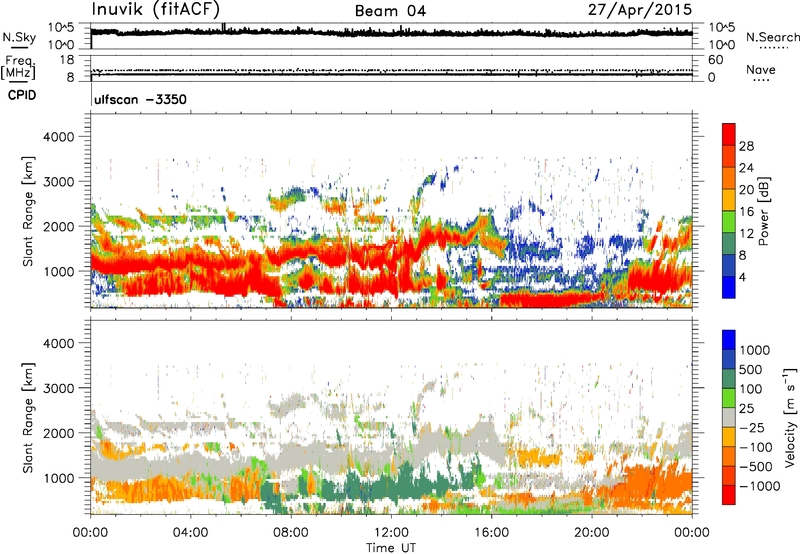Click the blue top of velocity colorbar
800x554 pixels.
pyautogui.click(x=729, y=340)
